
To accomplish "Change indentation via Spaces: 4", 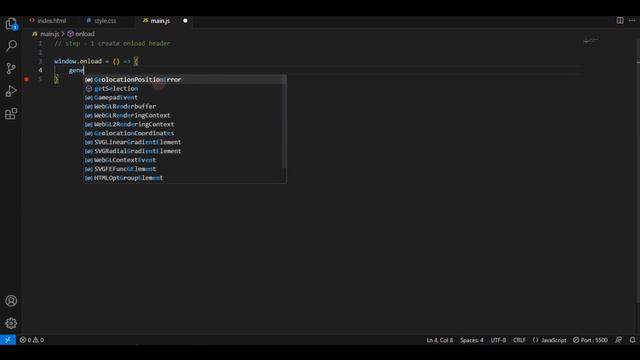I will tap(471, 340).
